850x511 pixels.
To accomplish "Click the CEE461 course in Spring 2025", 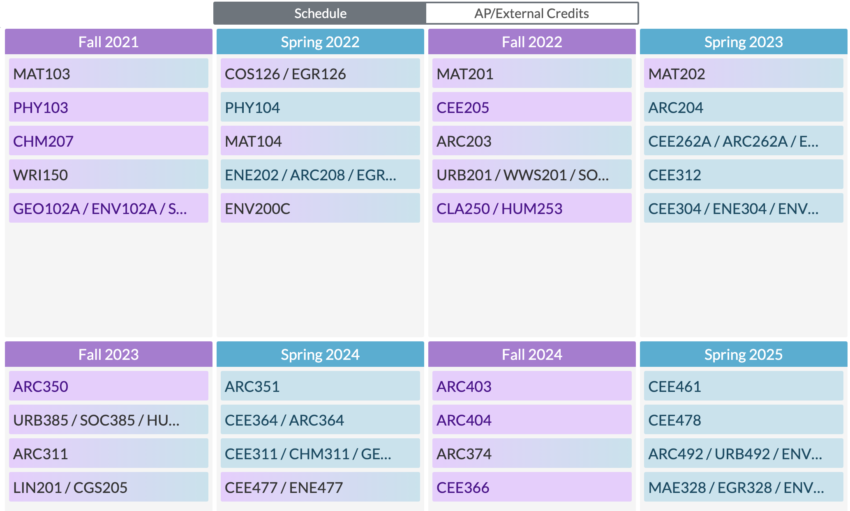I will [x=743, y=387].
